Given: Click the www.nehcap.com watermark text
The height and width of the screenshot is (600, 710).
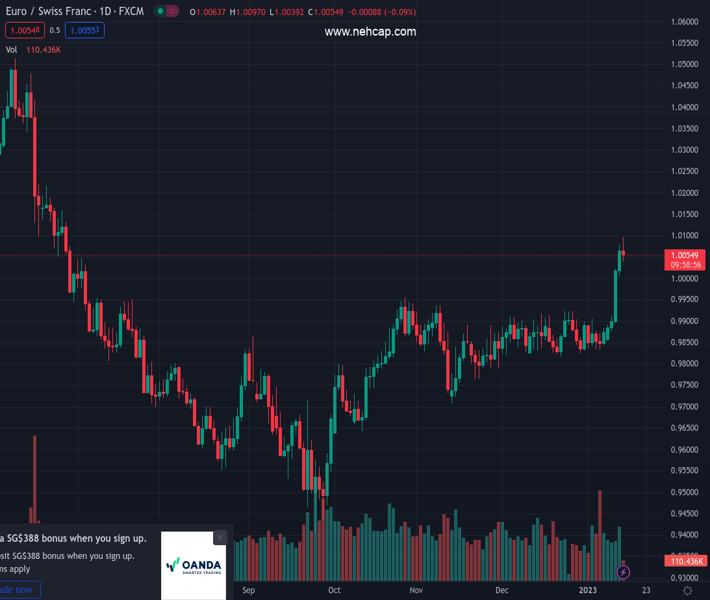Looking at the screenshot, I should [370, 32].
